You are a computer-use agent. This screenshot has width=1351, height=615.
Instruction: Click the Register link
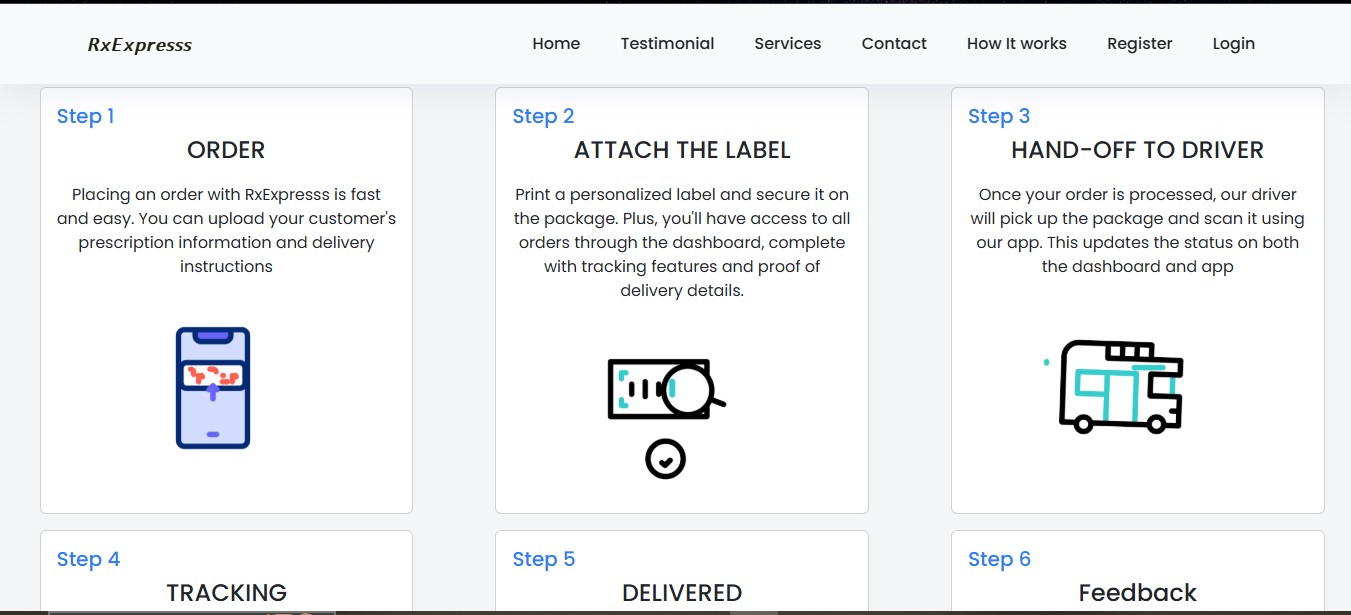[x=1140, y=44]
